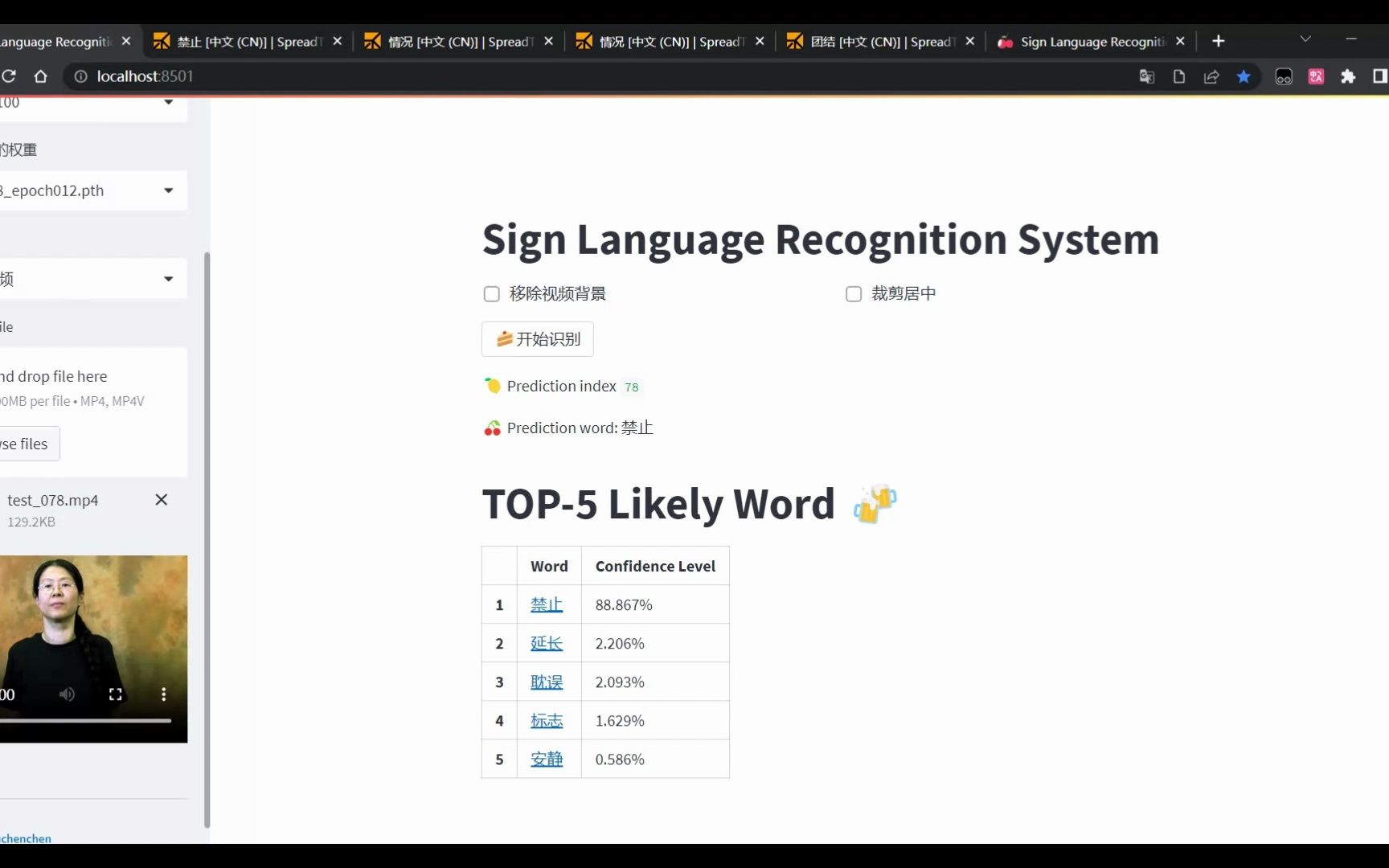This screenshot has height=868, width=1389.
Task: Click the Sign Language Recognition System heading
Action: click(821, 240)
